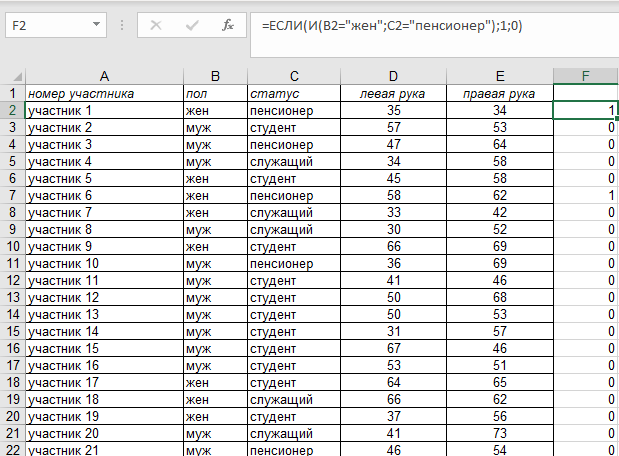Image resolution: width=619 pixels, height=456 pixels.
Task: Click the Cancel (X) icon in formula bar
Action: [x=156, y=25]
